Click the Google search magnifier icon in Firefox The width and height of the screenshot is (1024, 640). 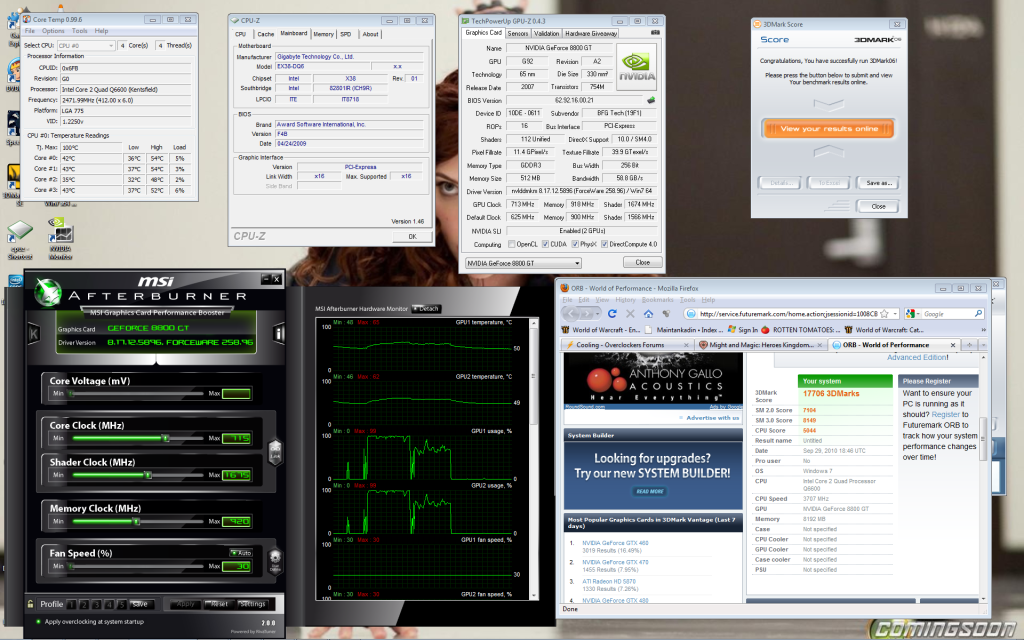tap(978, 313)
